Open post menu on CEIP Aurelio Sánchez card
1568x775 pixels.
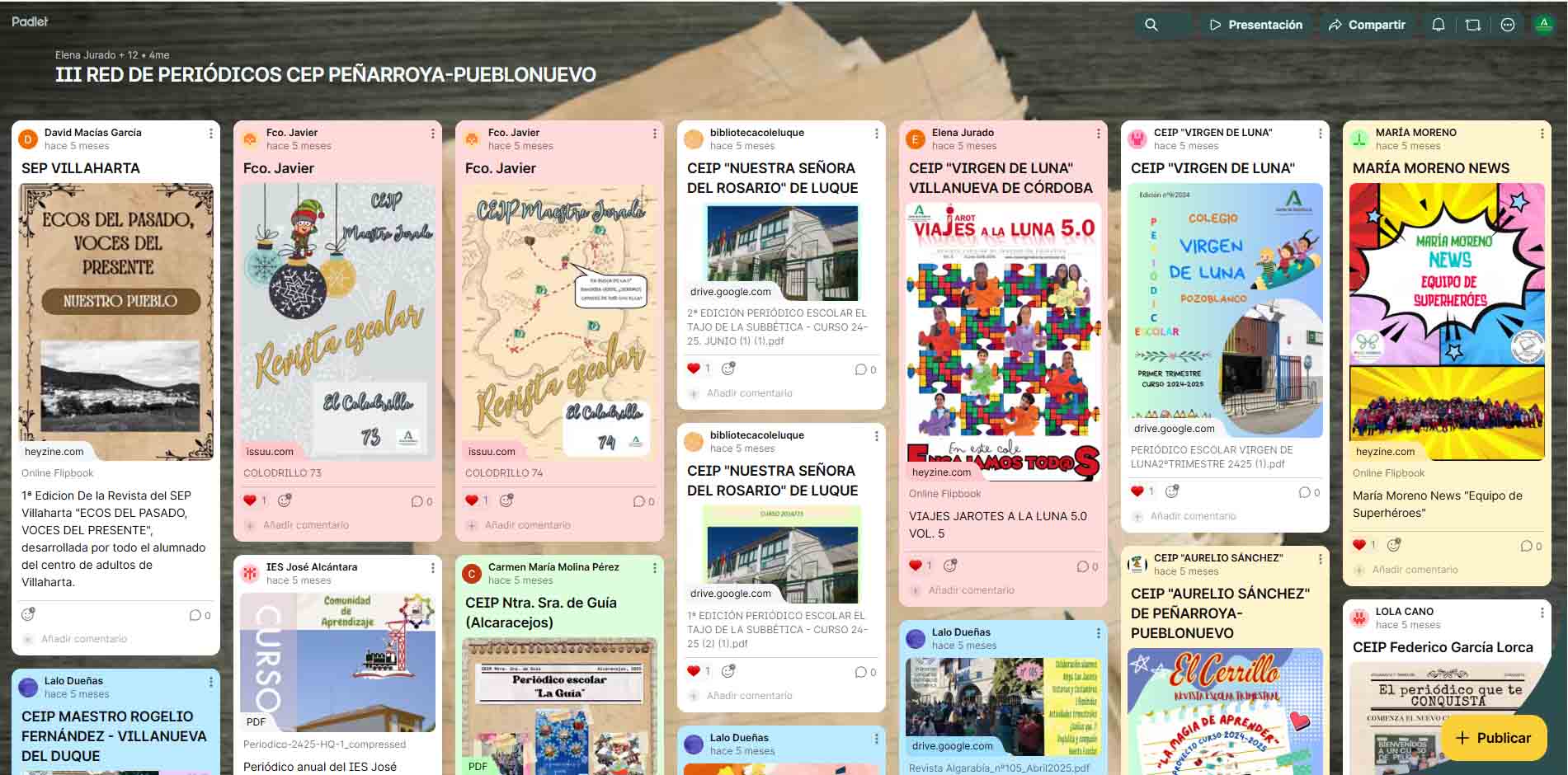tap(1321, 558)
